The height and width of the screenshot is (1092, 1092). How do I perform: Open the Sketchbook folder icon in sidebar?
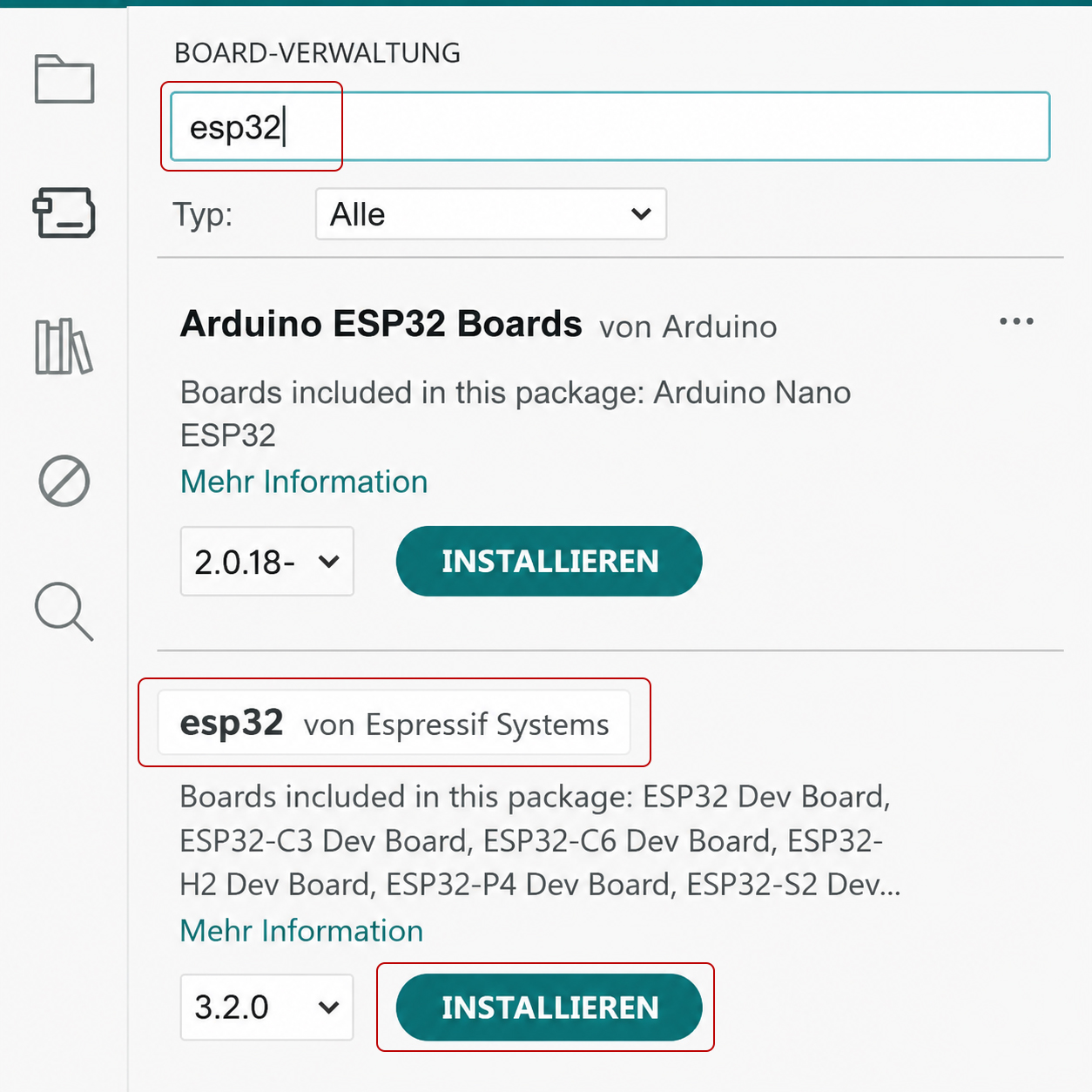64,78
